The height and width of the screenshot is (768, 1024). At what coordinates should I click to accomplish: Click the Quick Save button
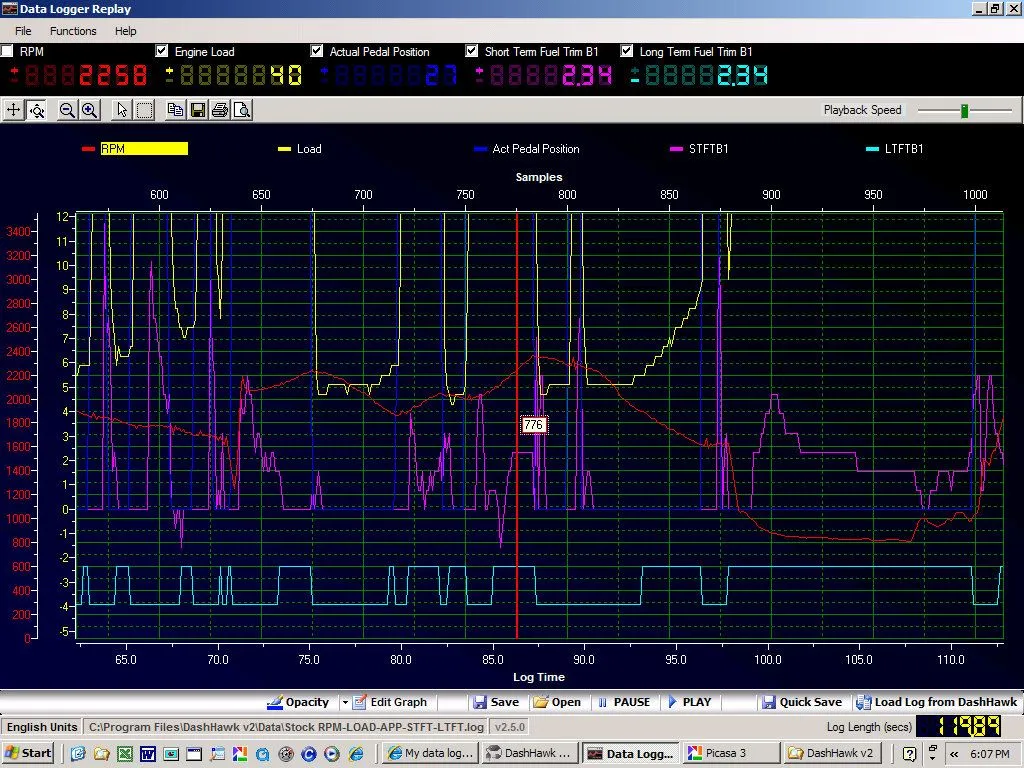pos(802,702)
